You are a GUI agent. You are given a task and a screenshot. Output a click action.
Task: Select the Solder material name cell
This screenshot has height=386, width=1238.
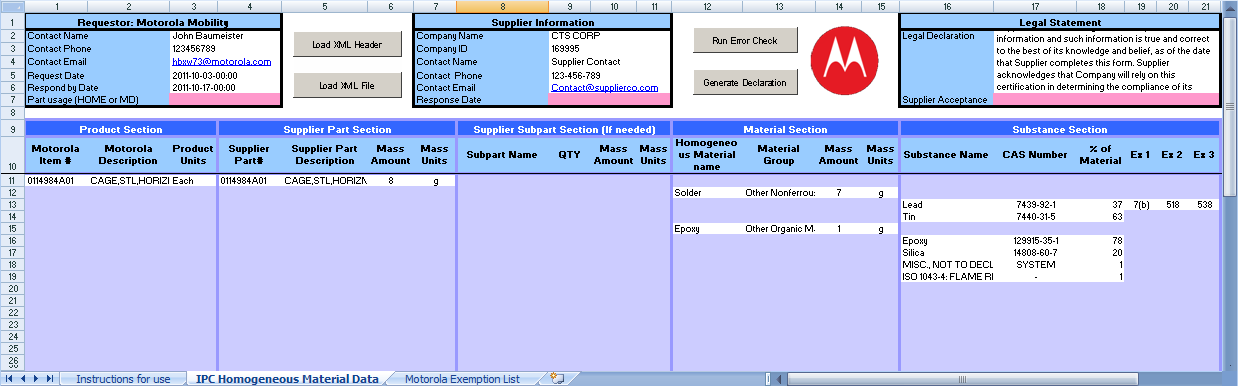point(707,192)
